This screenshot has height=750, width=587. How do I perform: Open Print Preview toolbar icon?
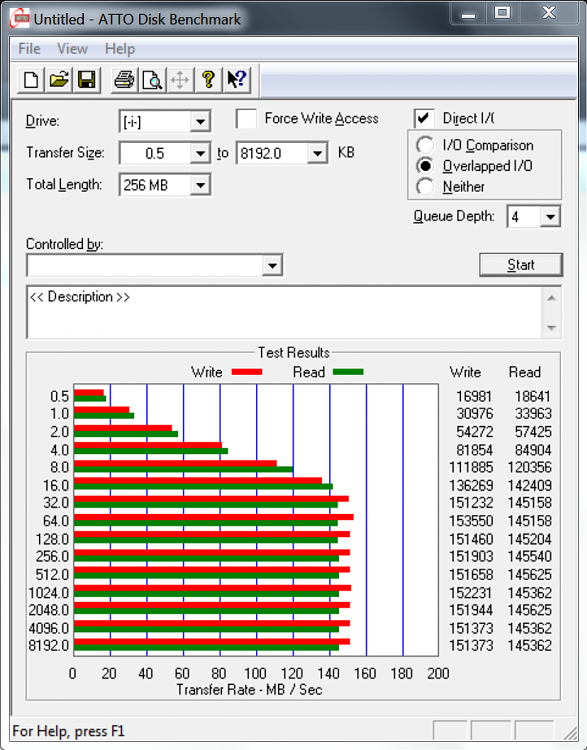pyautogui.click(x=152, y=80)
